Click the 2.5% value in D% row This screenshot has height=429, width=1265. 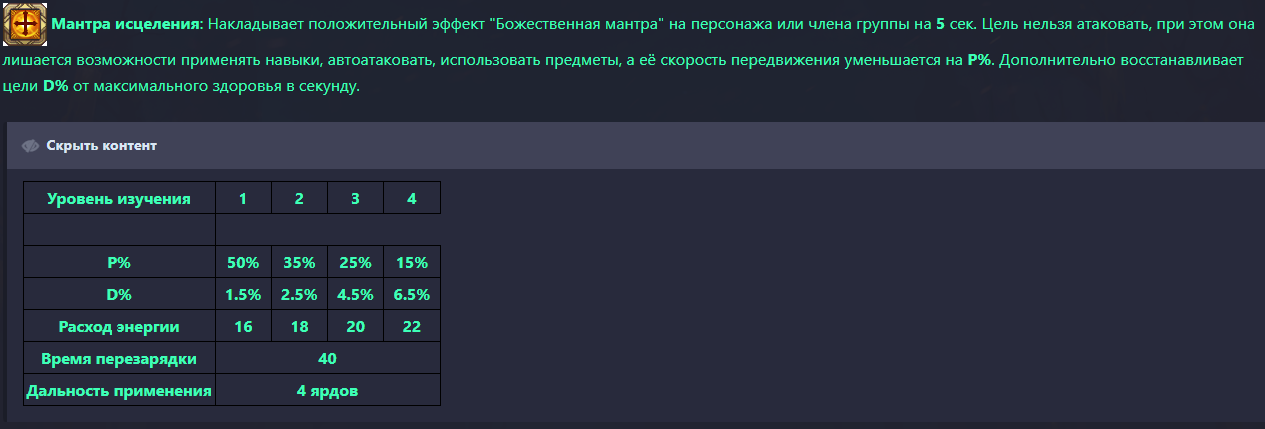(x=299, y=294)
